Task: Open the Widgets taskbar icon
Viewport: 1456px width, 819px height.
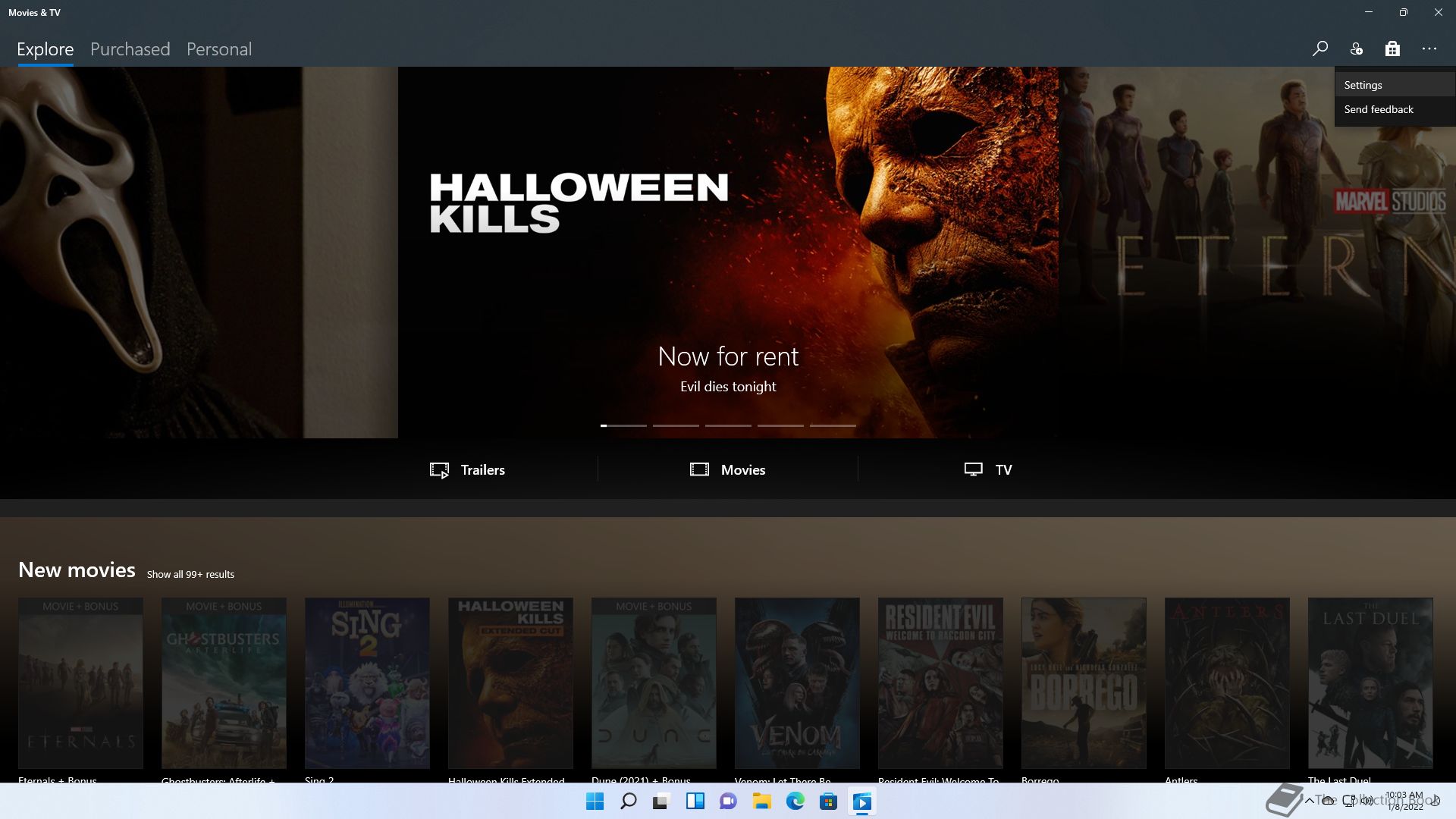Action: click(695, 801)
